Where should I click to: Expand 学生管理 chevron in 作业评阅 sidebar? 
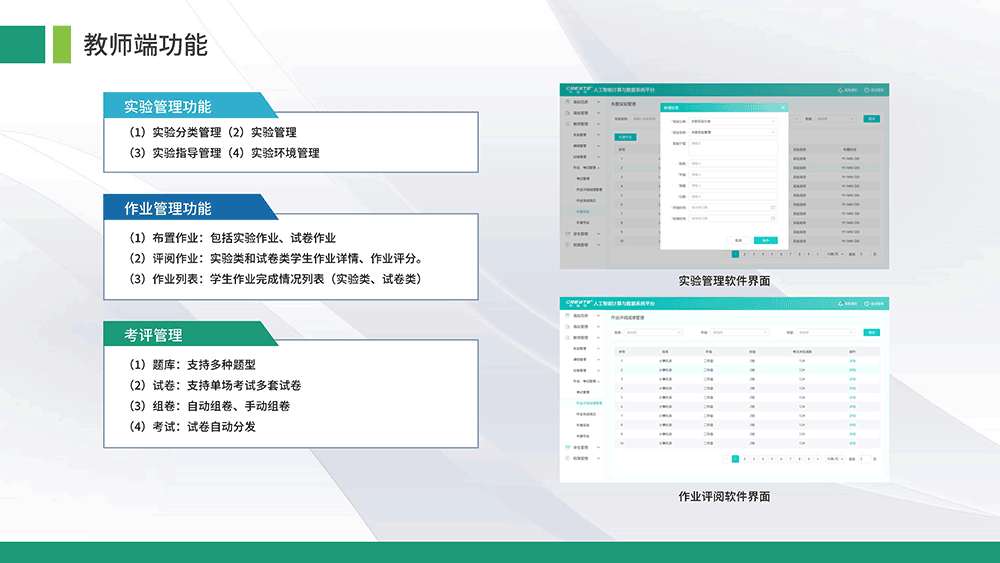[x=598, y=448]
